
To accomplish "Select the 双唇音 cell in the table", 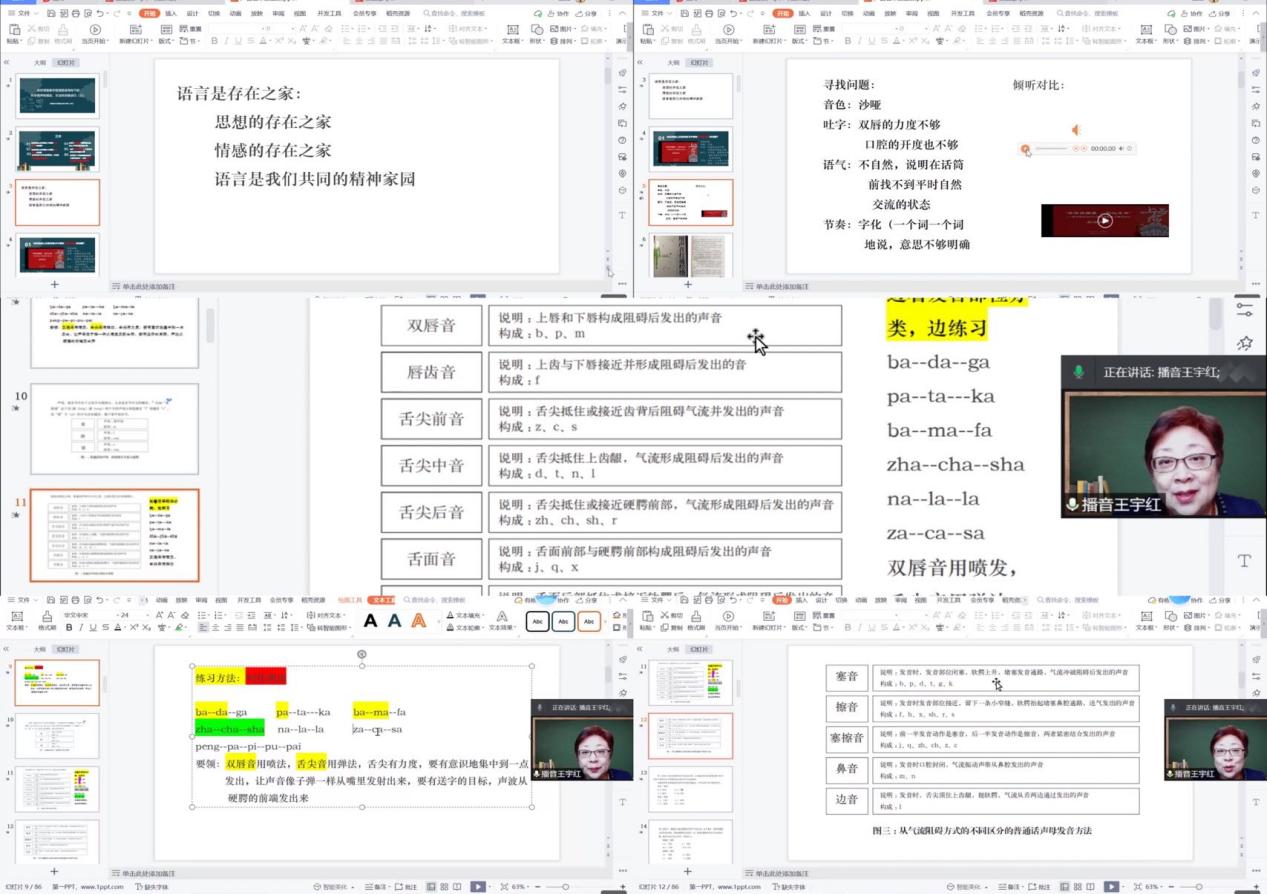I will pos(431,325).
